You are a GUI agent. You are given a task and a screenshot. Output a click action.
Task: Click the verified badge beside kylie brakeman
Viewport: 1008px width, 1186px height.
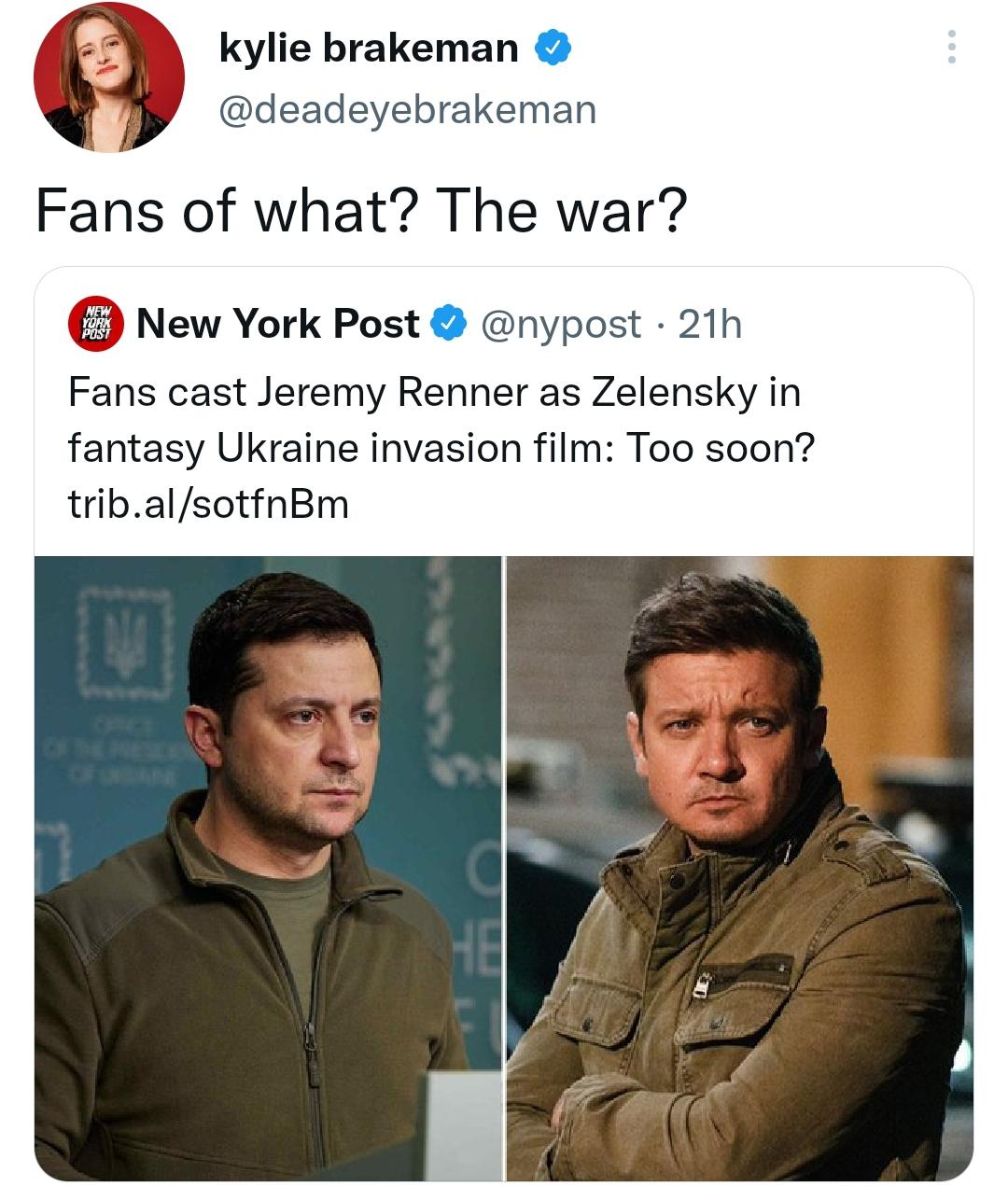552,48
